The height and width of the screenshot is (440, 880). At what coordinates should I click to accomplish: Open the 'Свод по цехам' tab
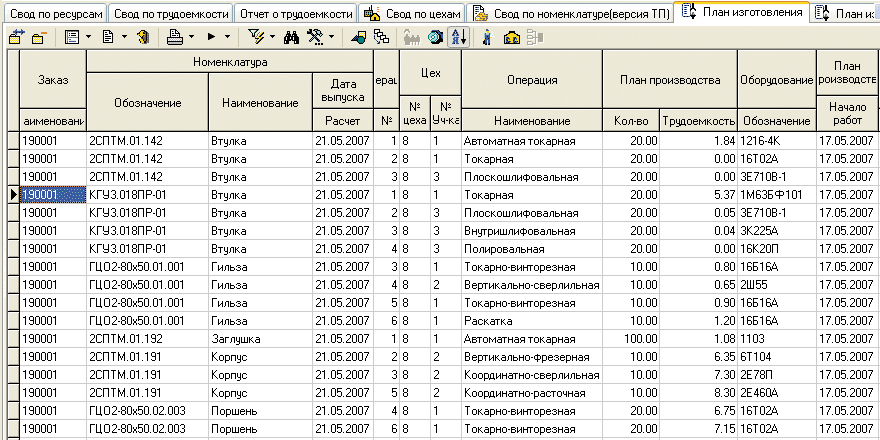pos(410,13)
